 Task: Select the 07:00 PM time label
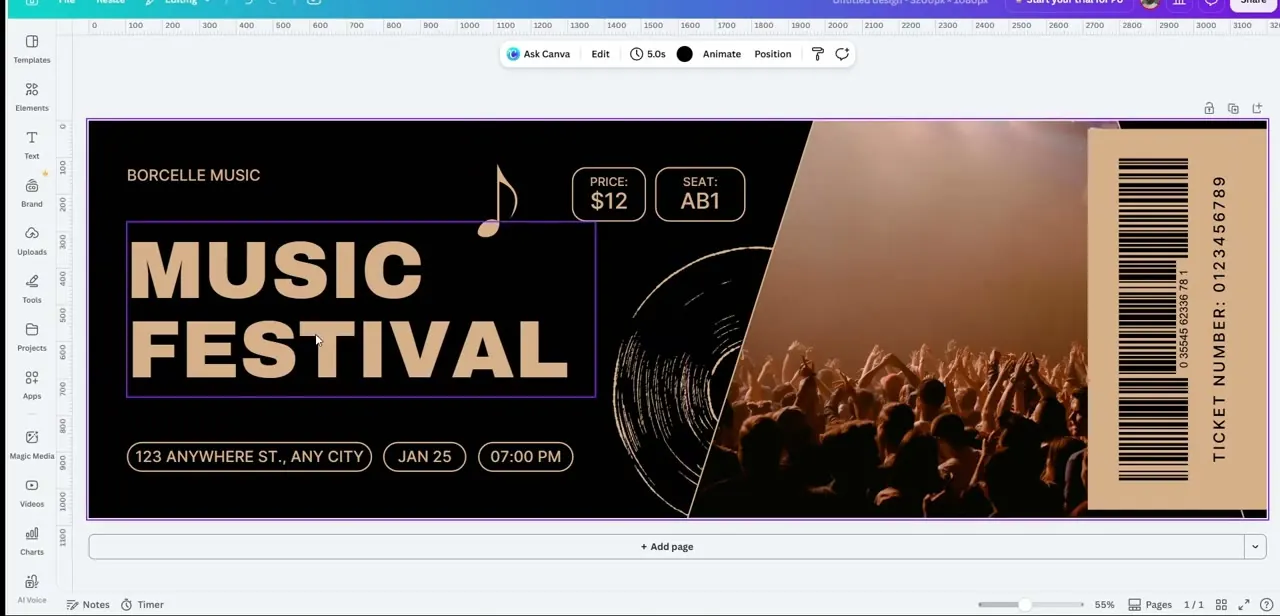click(525, 456)
